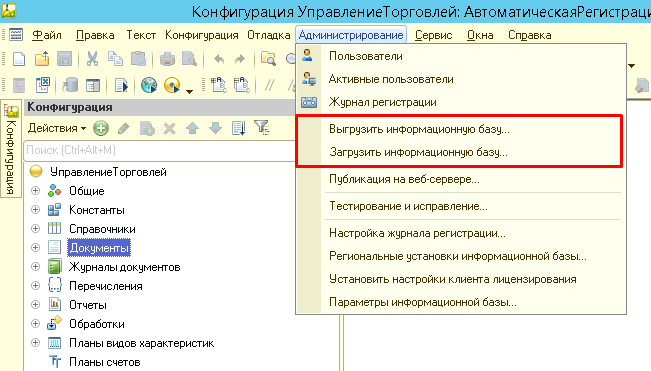Click the red X Delete icon
The height and width of the screenshot is (371, 651).
tap(169, 129)
